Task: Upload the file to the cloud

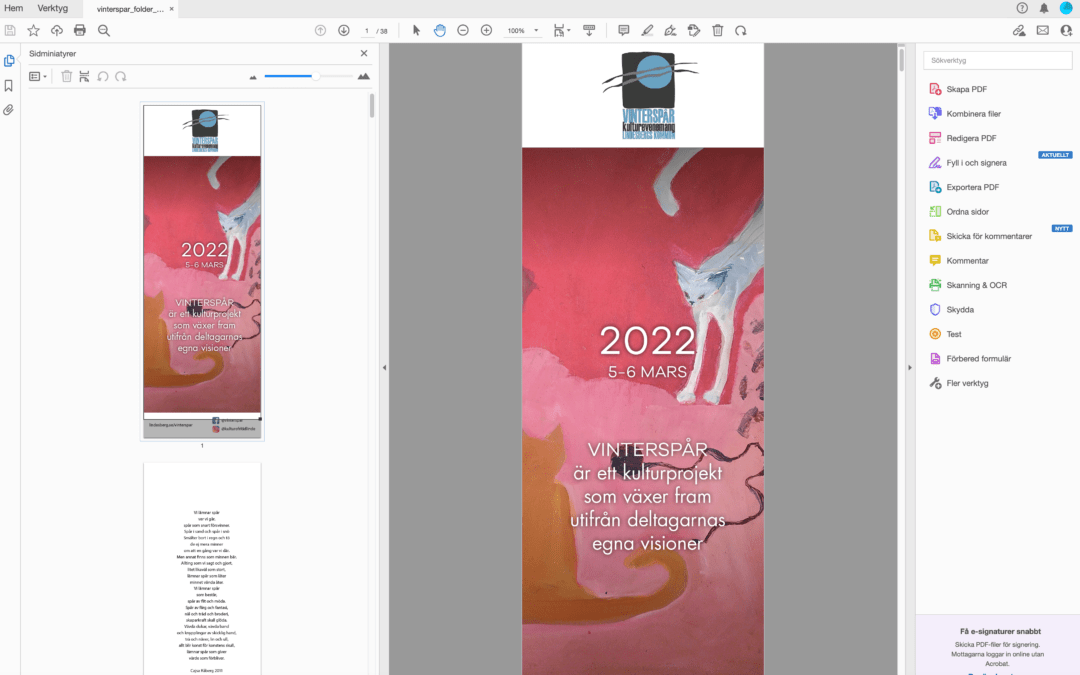Action: [x=56, y=30]
